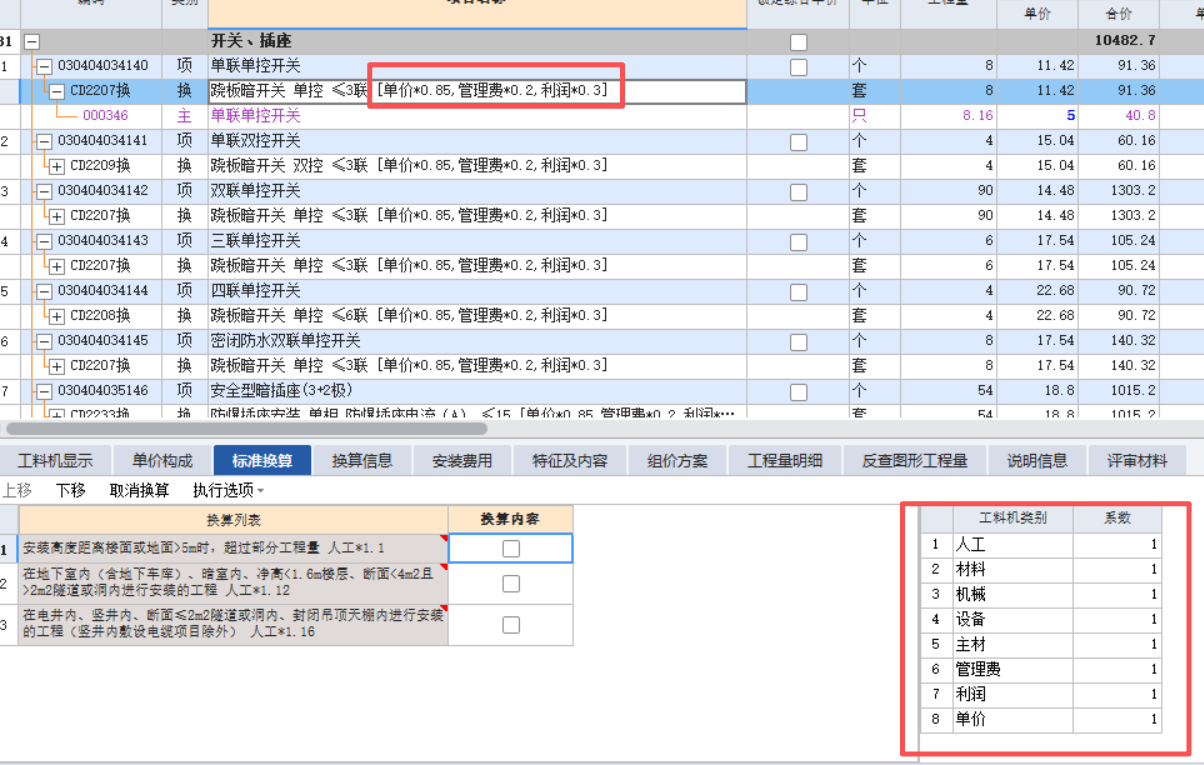Enable the 电井内安装 人工*1.16 checkbox
Image resolution: width=1204 pixels, height=765 pixels.
[x=512, y=623]
